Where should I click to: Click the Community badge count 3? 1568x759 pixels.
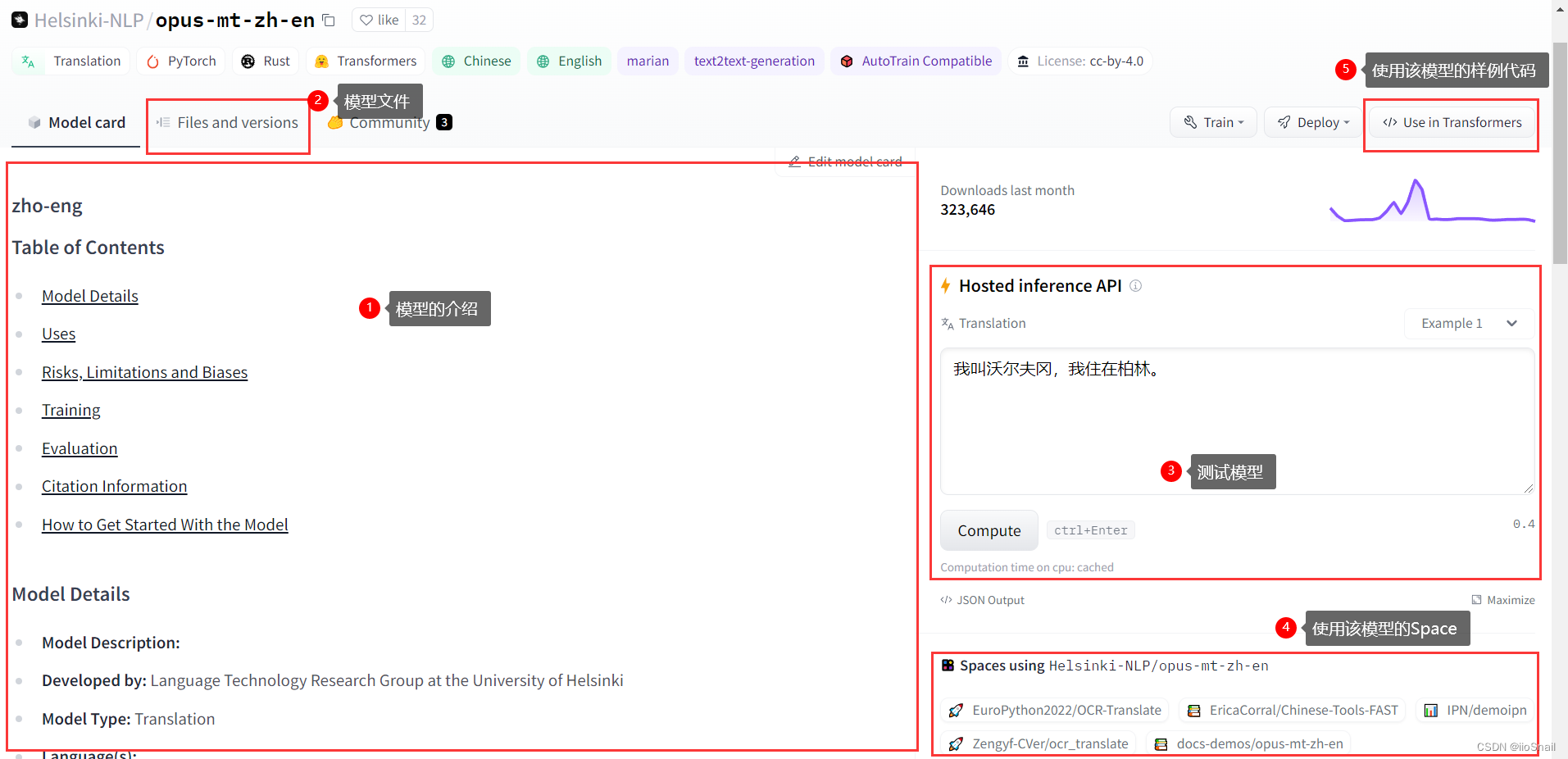(444, 122)
